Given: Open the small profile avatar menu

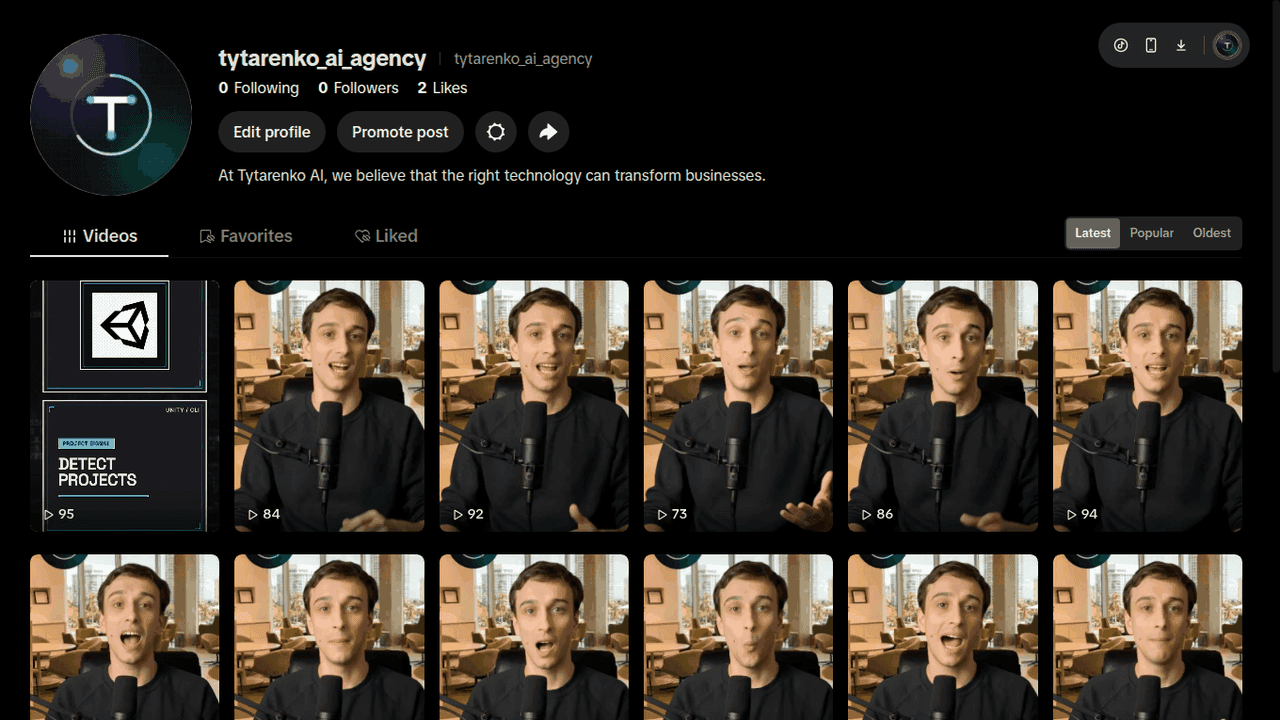Looking at the screenshot, I should (1227, 45).
